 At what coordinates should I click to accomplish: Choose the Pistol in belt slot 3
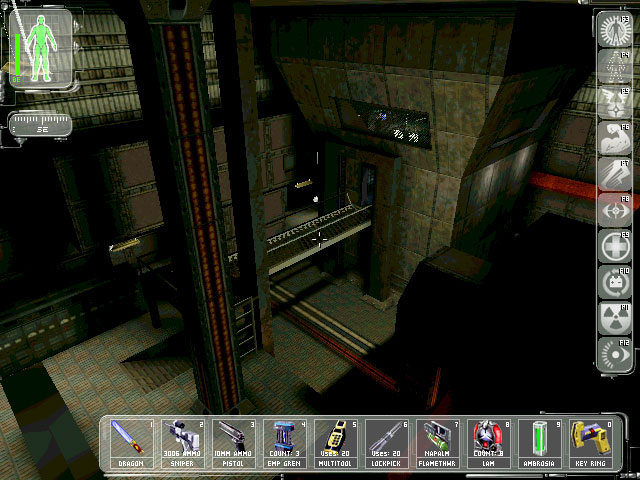233,444
